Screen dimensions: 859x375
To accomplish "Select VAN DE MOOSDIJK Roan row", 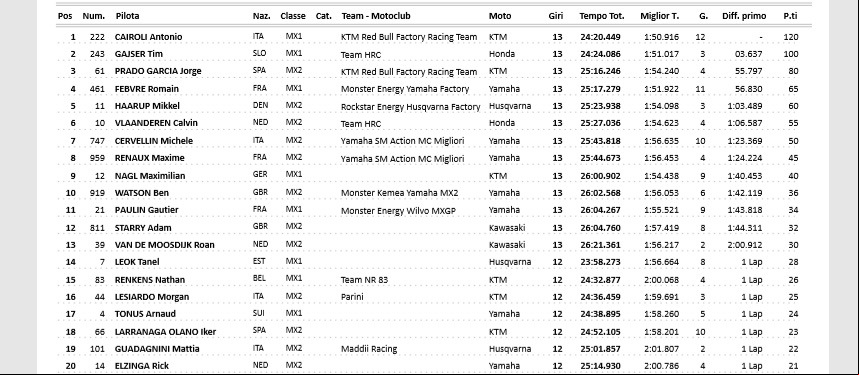I will [x=429, y=245].
